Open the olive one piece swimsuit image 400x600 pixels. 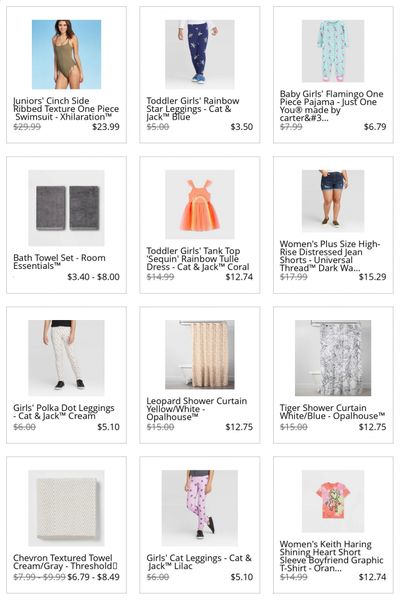[66, 54]
